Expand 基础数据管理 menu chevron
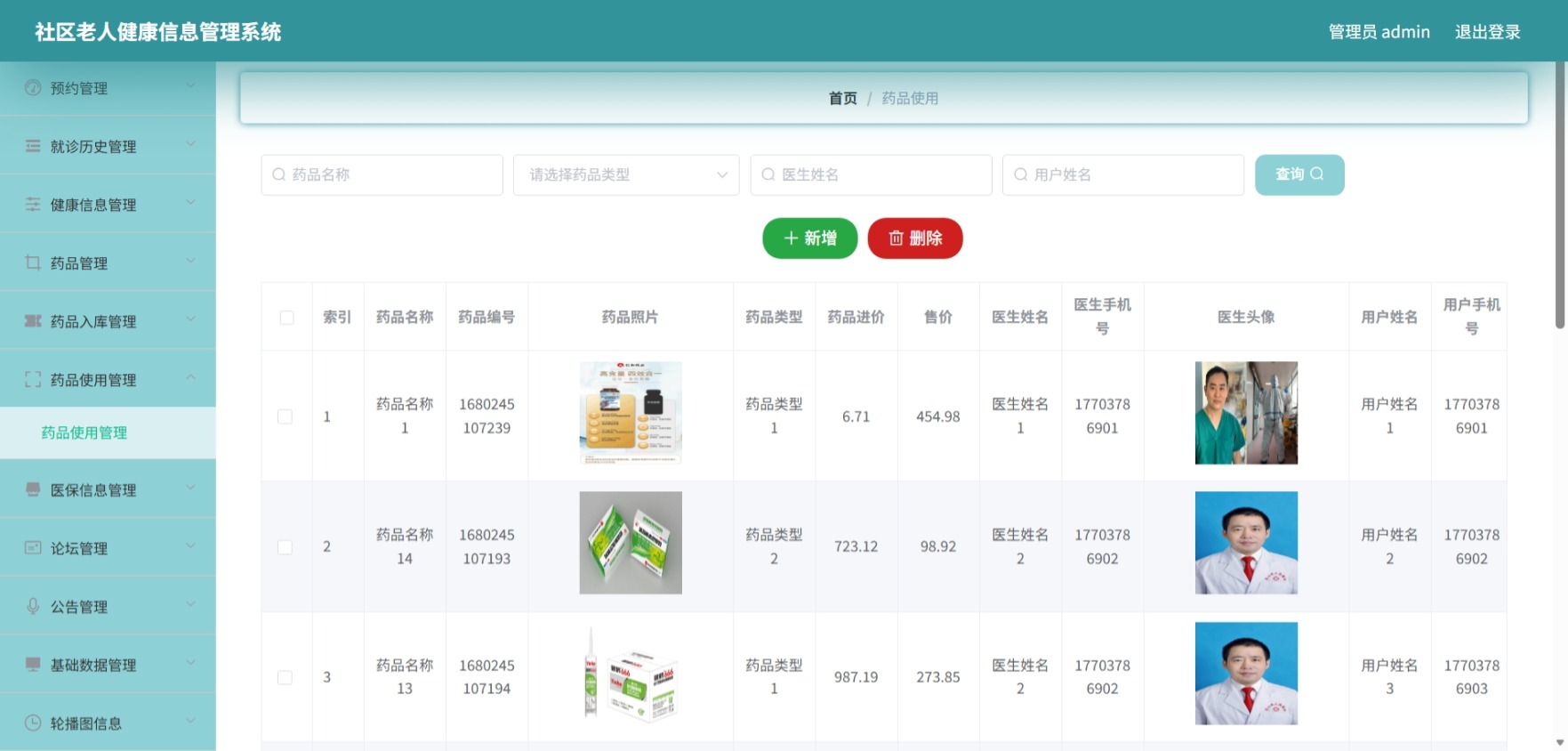The height and width of the screenshot is (751, 1568). coord(190,662)
